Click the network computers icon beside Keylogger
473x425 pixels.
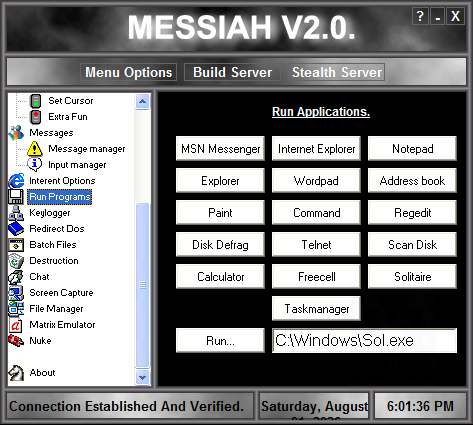pos(16,213)
